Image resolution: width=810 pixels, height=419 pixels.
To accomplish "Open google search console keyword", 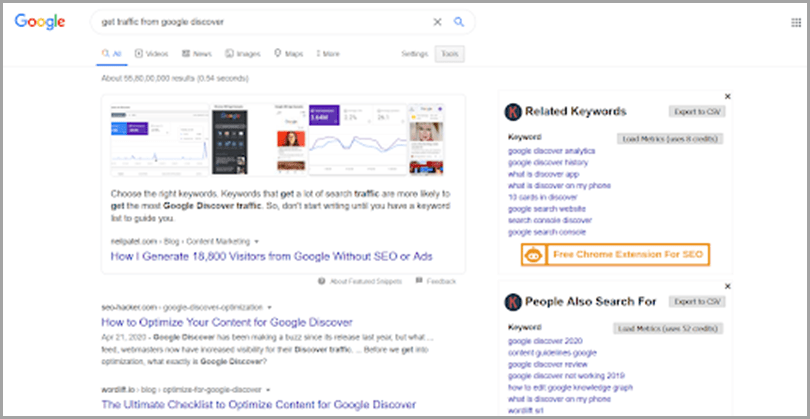I will (x=547, y=232).
